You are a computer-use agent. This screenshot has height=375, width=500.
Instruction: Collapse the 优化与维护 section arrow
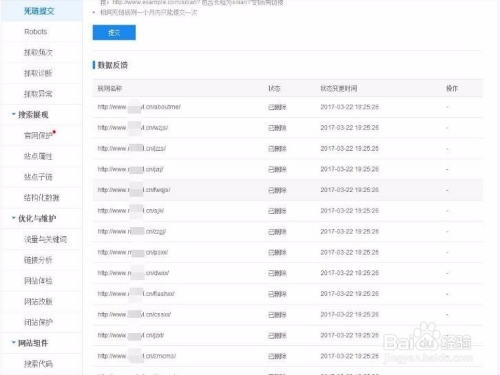(14, 218)
